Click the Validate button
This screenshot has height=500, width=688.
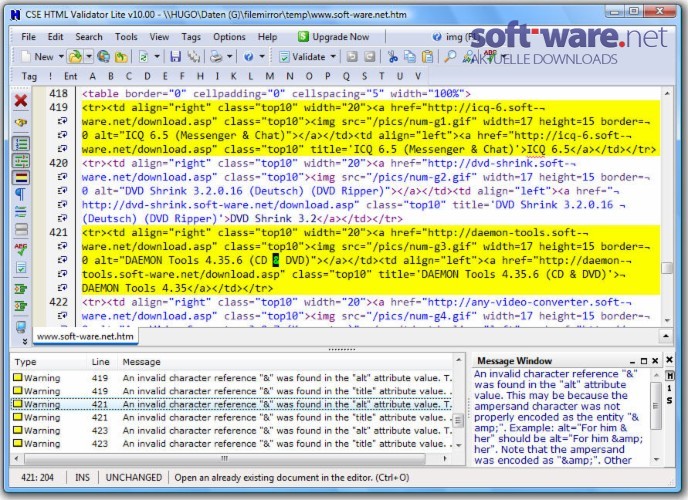click(302, 57)
